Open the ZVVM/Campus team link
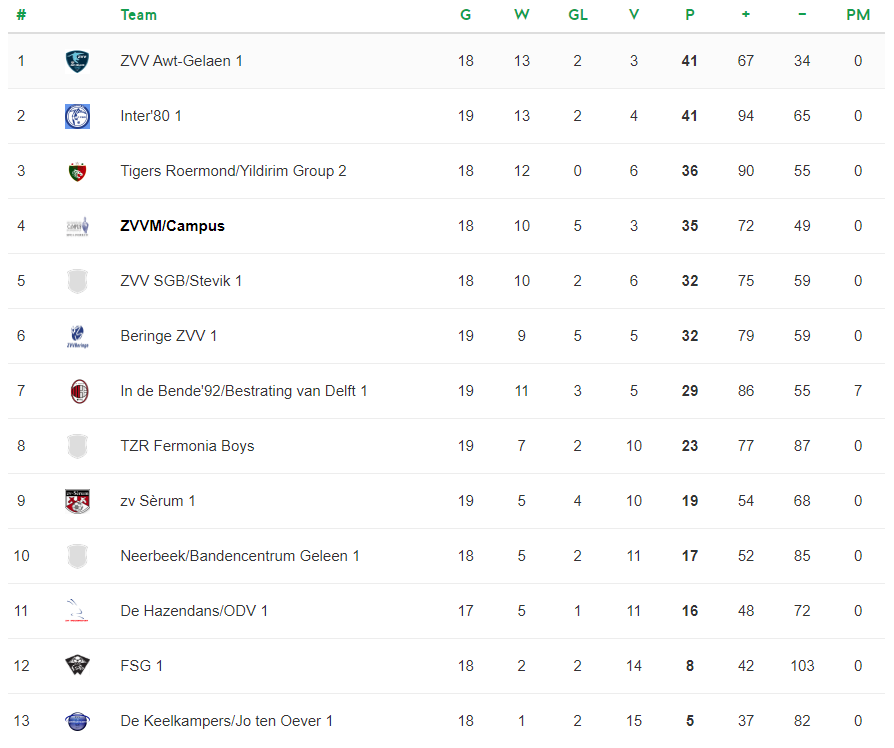The height and width of the screenshot is (748, 894). click(172, 226)
